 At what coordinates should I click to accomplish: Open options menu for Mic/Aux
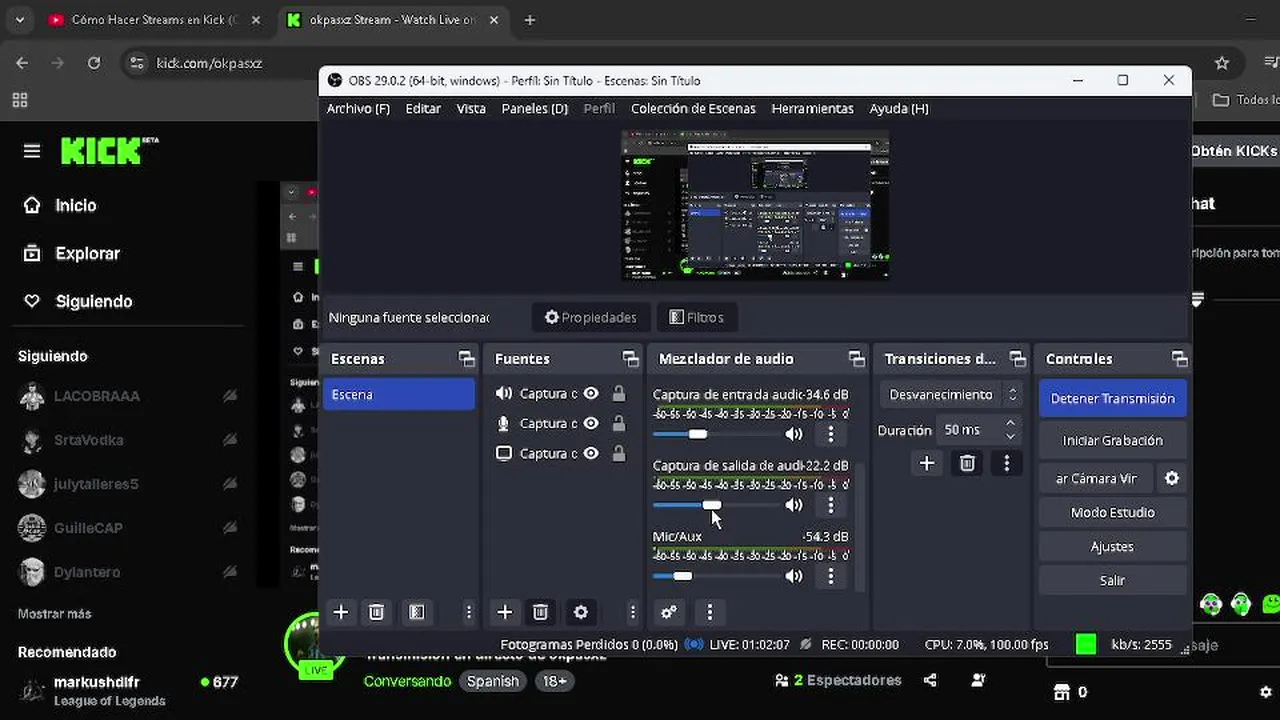pos(830,576)
